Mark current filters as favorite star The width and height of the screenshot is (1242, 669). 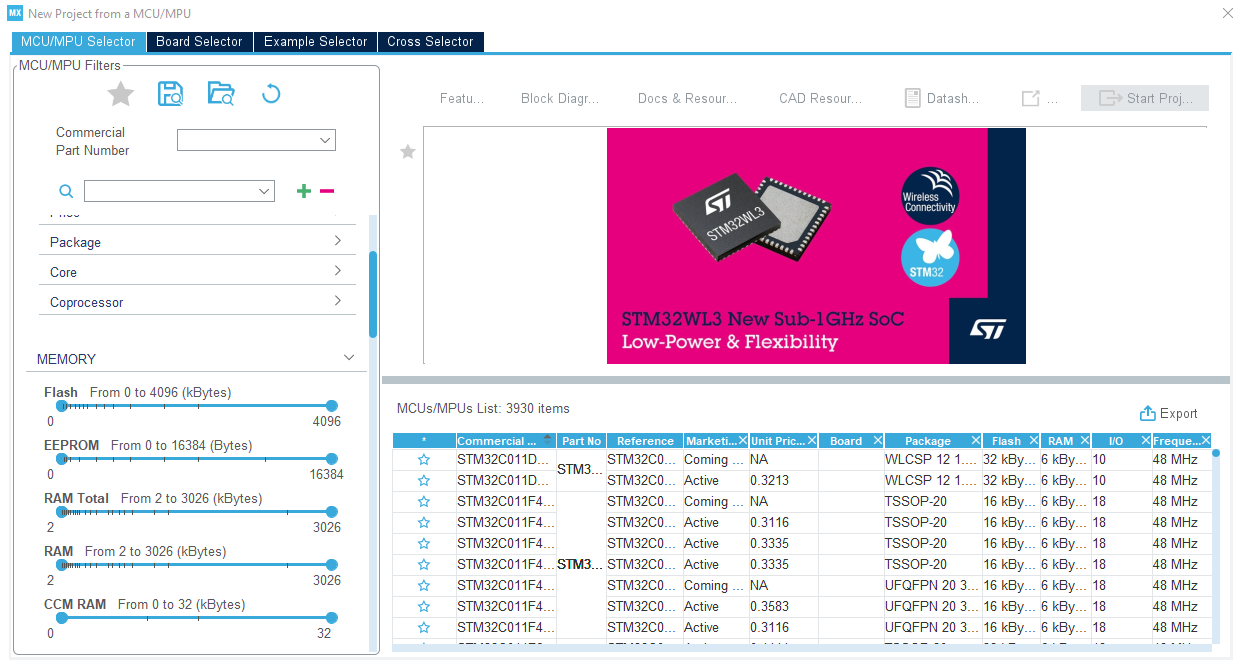[120, 93]
